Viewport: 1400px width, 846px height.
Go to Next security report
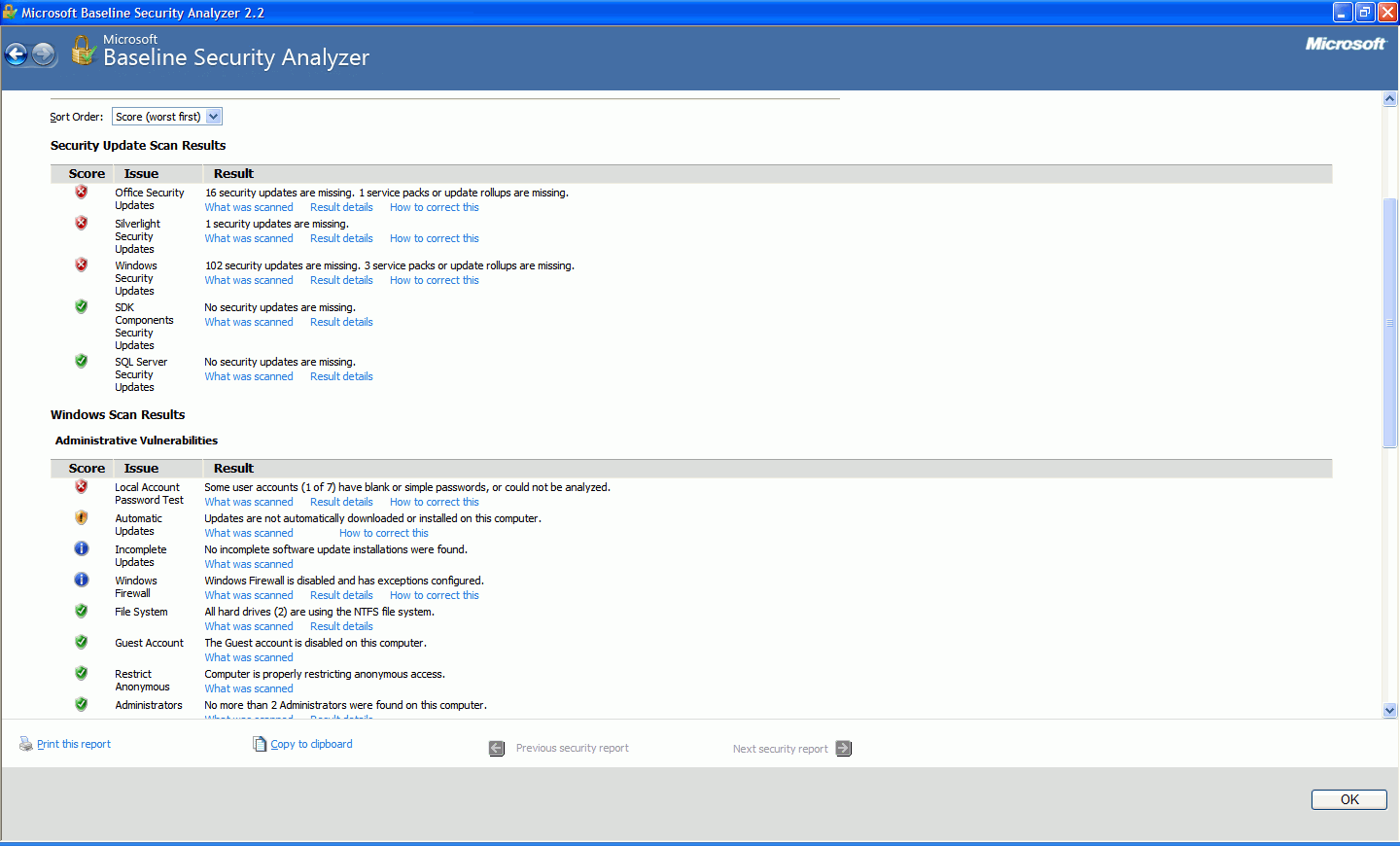tap(781, 749)
